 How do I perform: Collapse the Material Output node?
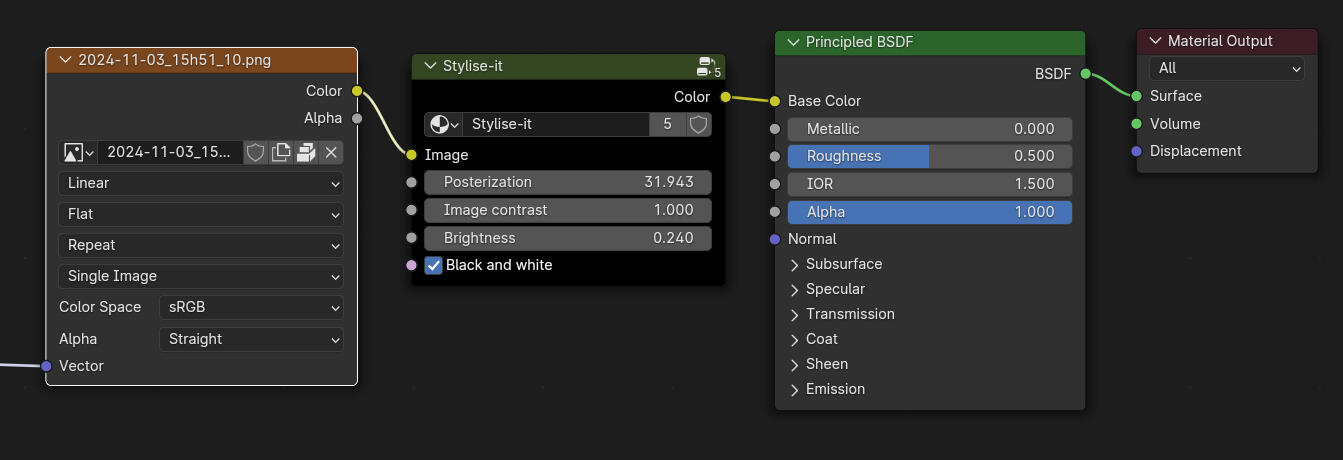click(x=1156, y=41)
